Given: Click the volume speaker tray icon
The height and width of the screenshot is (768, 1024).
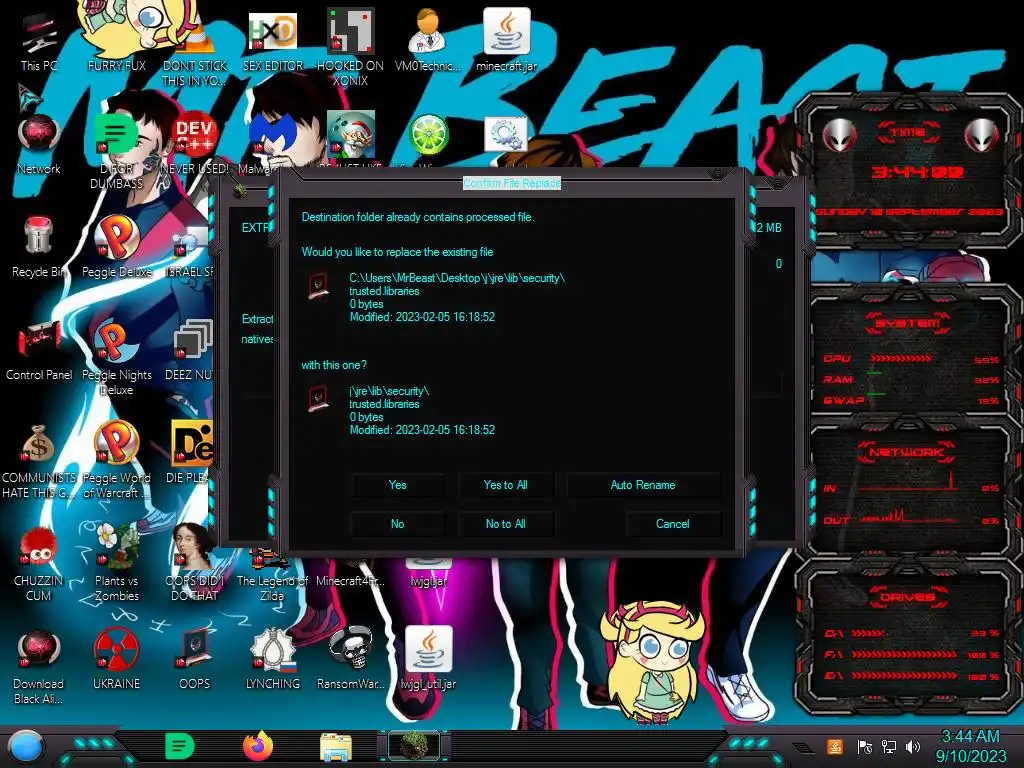Looking at the screenshot, I should click(x=913, y=747).
